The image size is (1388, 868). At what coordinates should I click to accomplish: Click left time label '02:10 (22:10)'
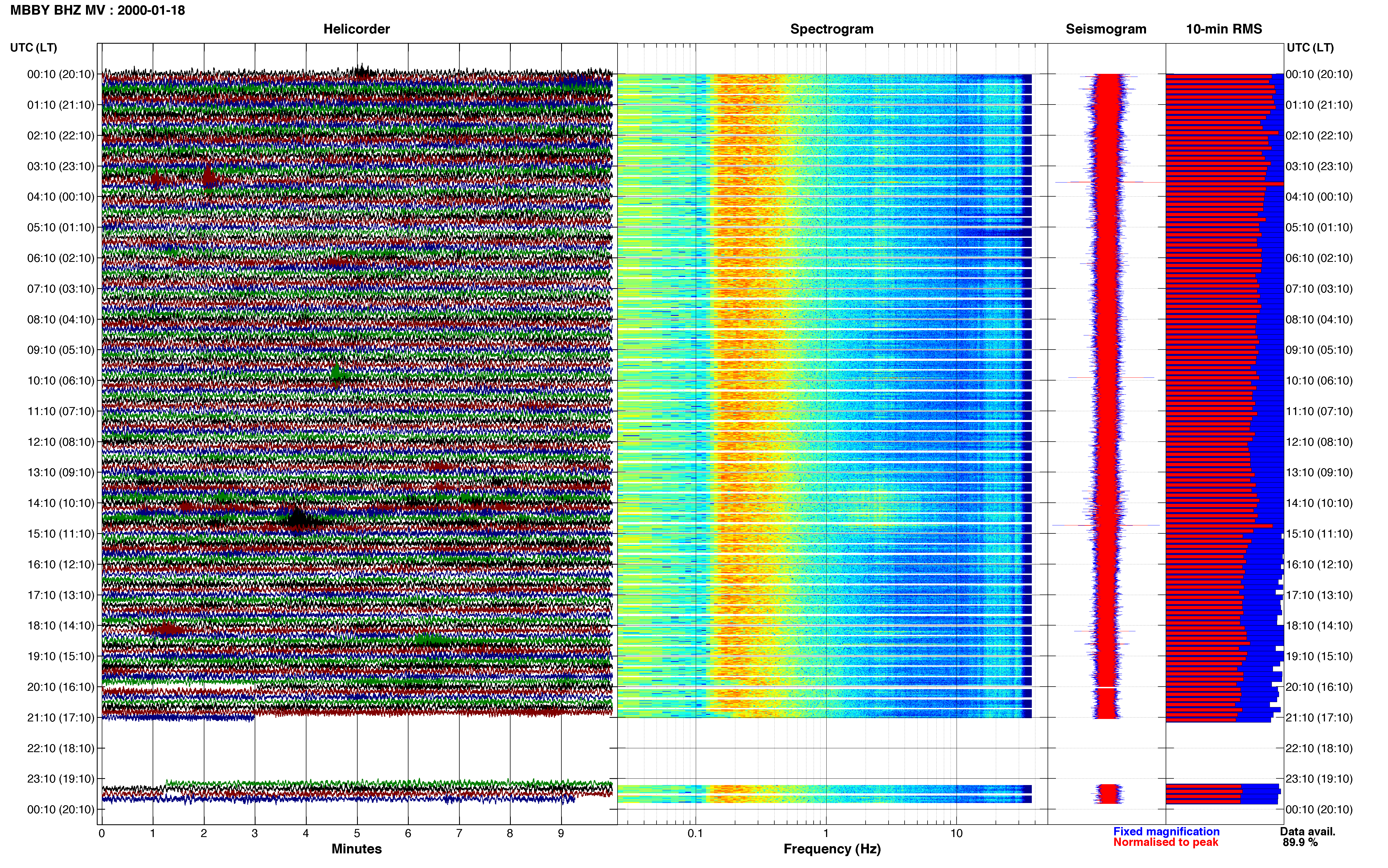[61, 135]
